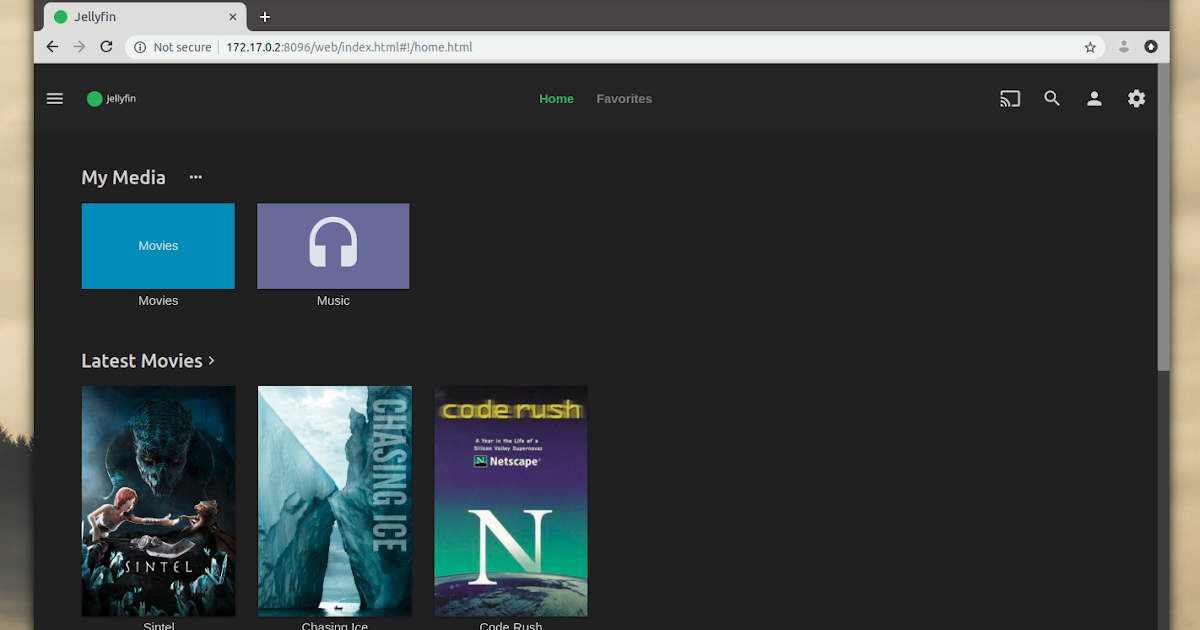Open the Code Rush movie poster
Screen dimensions: 1200x630
[x=511, y=501]
